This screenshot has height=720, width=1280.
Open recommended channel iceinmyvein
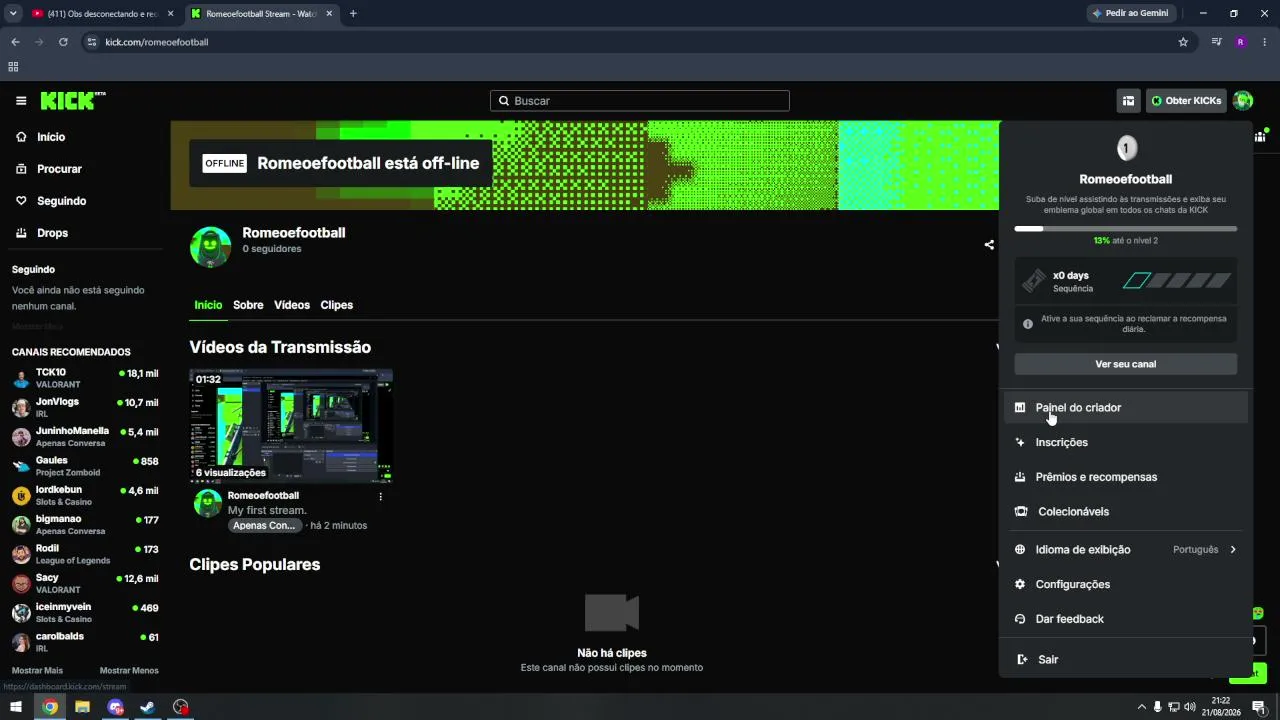[x=85, y=612]
